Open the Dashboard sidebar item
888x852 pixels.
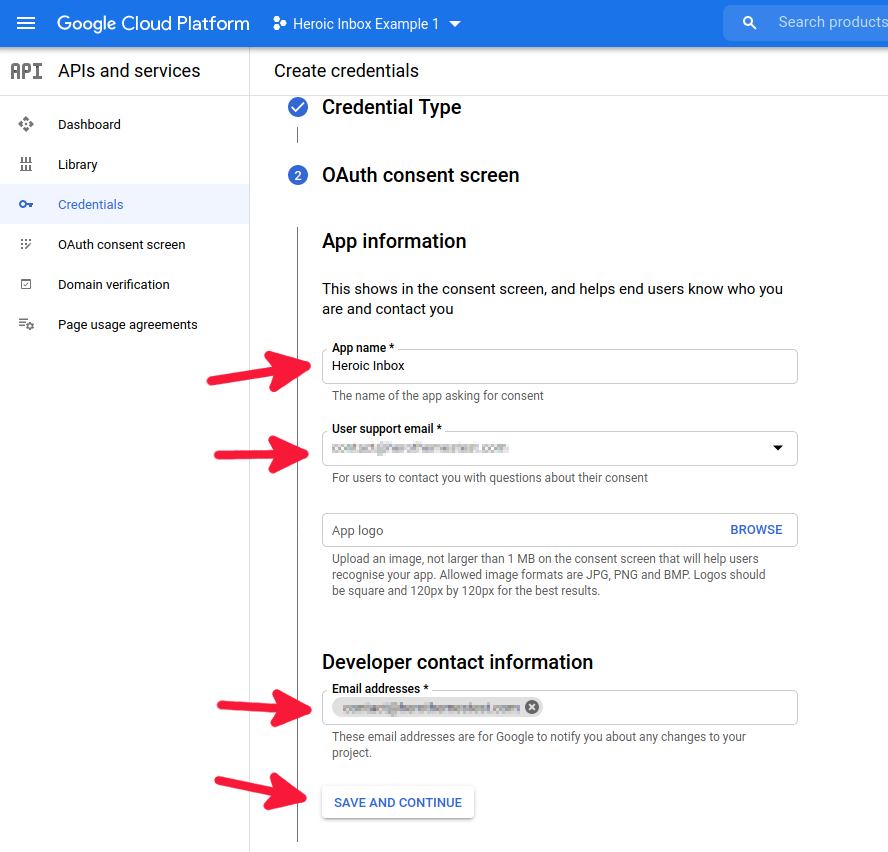[x=125, y=124]
